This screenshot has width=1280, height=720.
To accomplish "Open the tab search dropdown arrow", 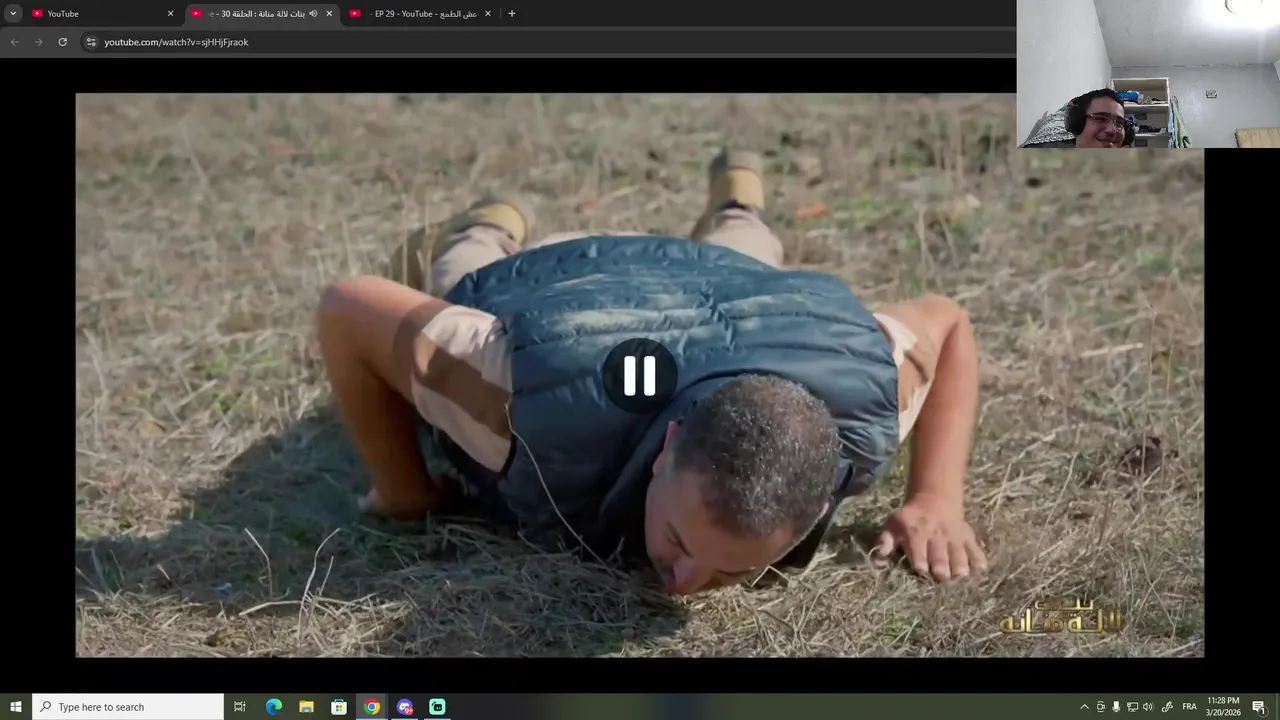I will [13, 13].
